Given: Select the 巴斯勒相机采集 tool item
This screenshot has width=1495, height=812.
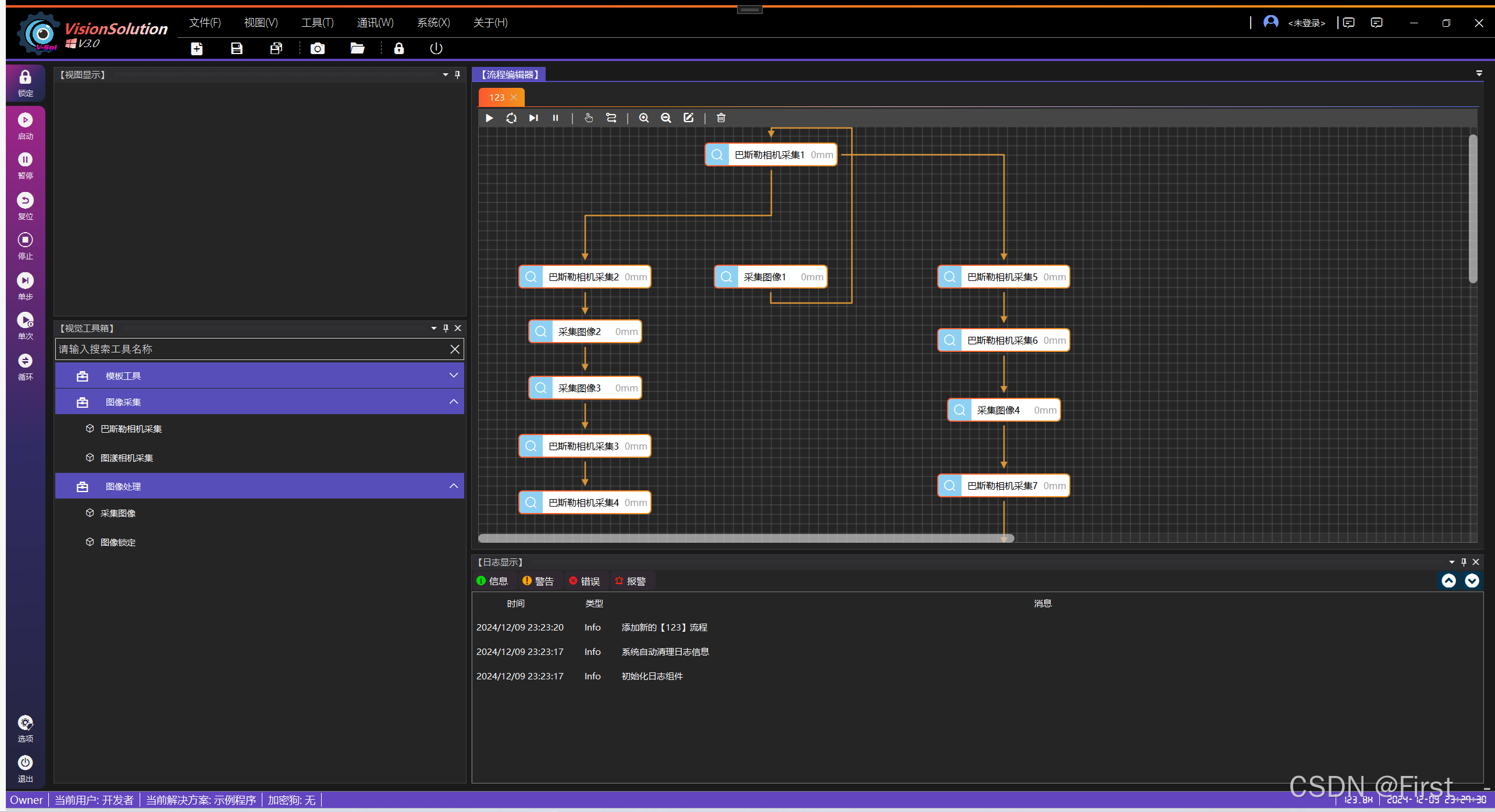Looking at the screenshot, I should click(x=131, y=429).
